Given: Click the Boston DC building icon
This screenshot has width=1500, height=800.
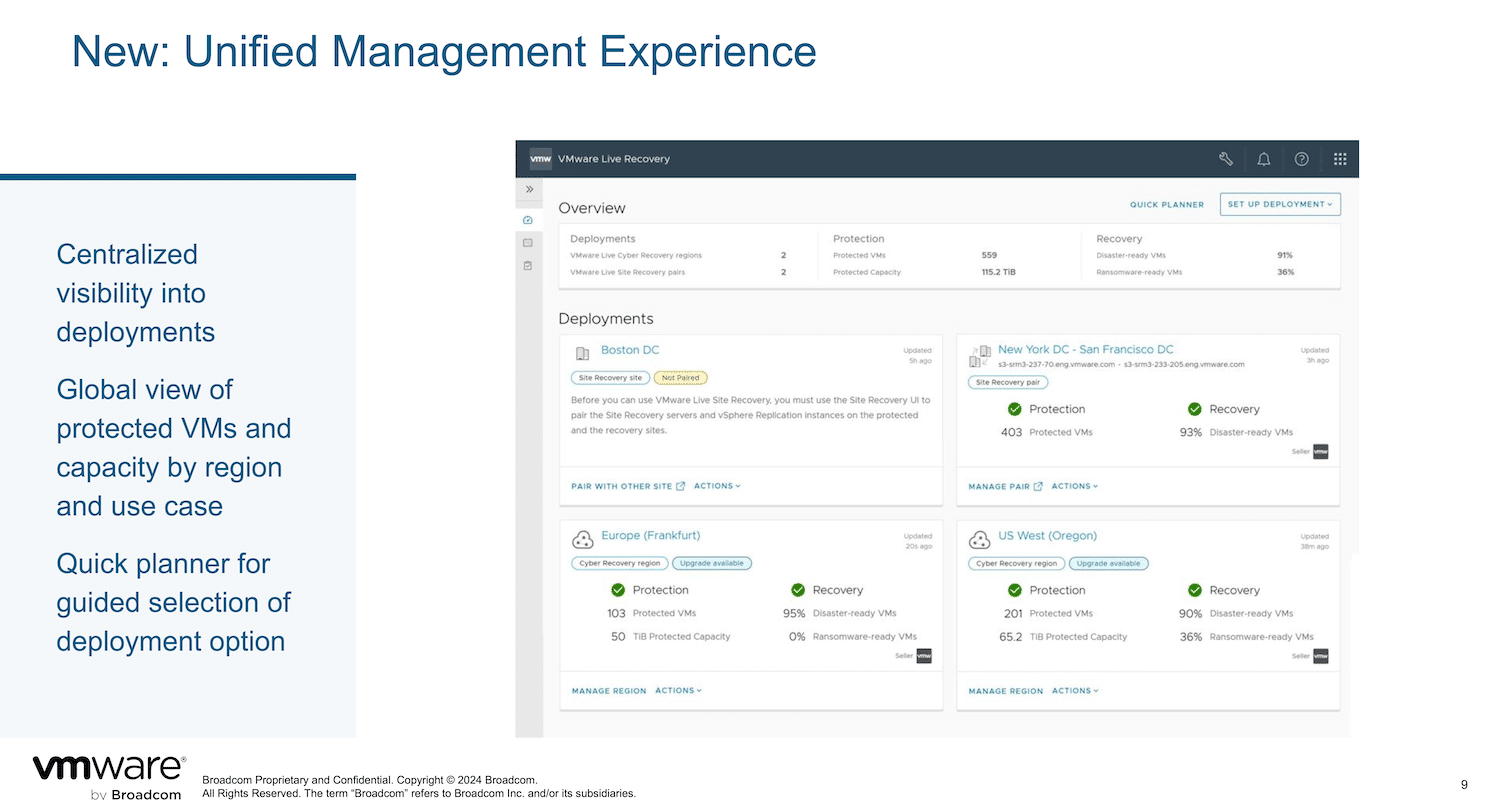Looking at the screenshot, I should pyautogui.click(x=583, y=353).
